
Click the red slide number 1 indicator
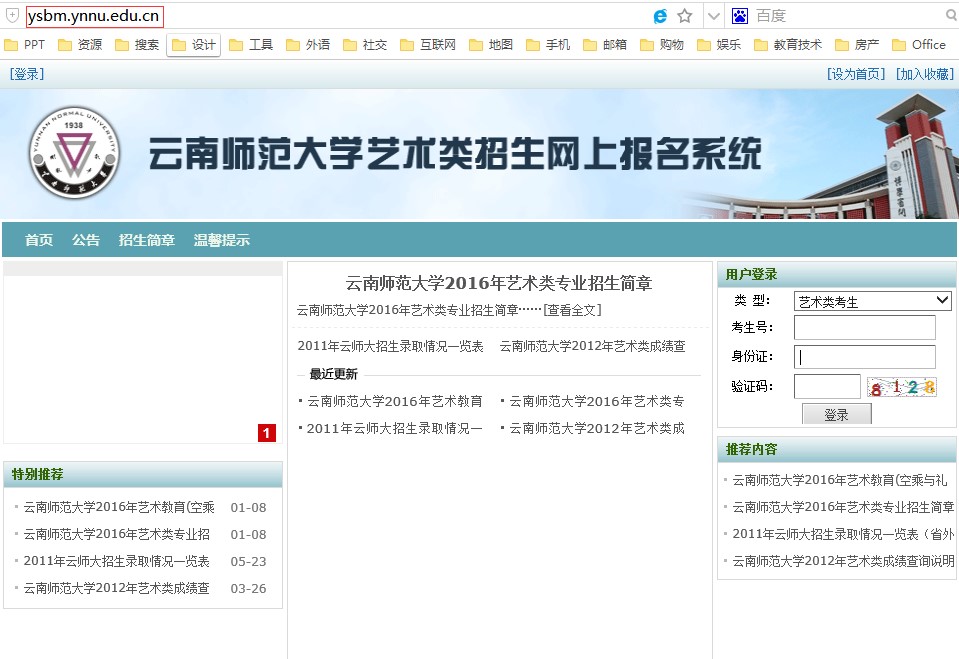pos(267,433)
